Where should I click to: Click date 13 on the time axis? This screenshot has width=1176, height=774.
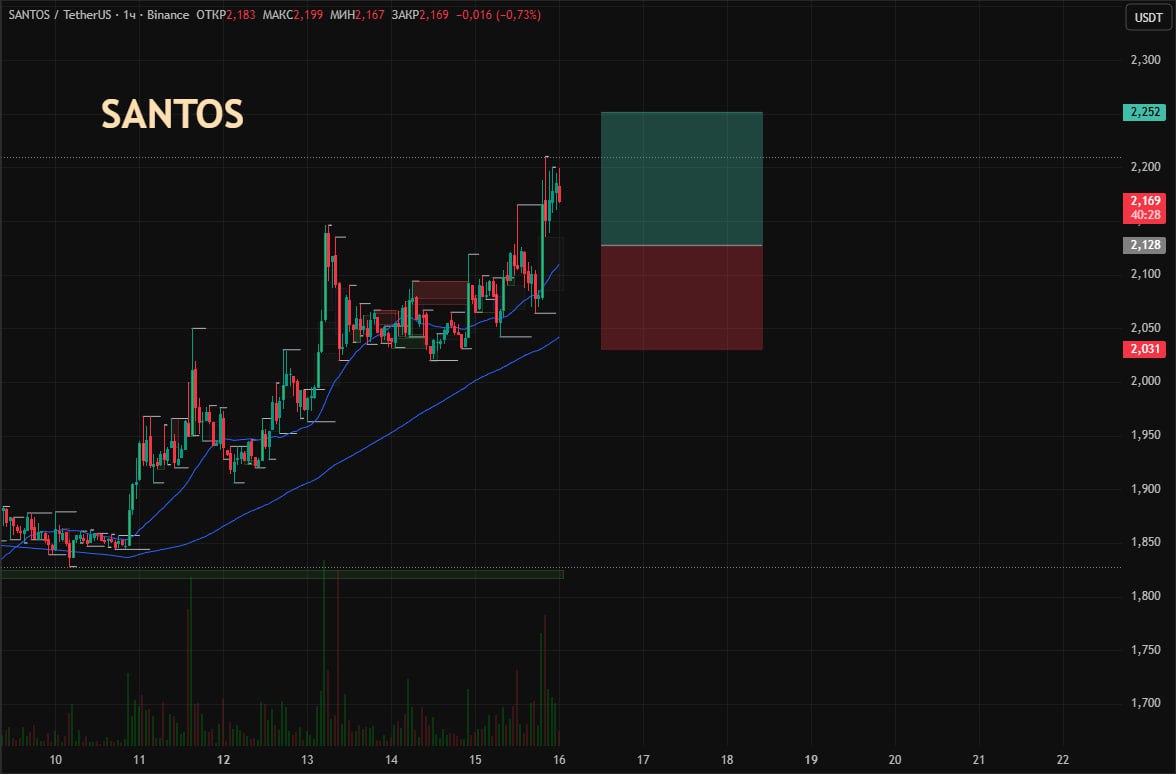pos(307,759)
